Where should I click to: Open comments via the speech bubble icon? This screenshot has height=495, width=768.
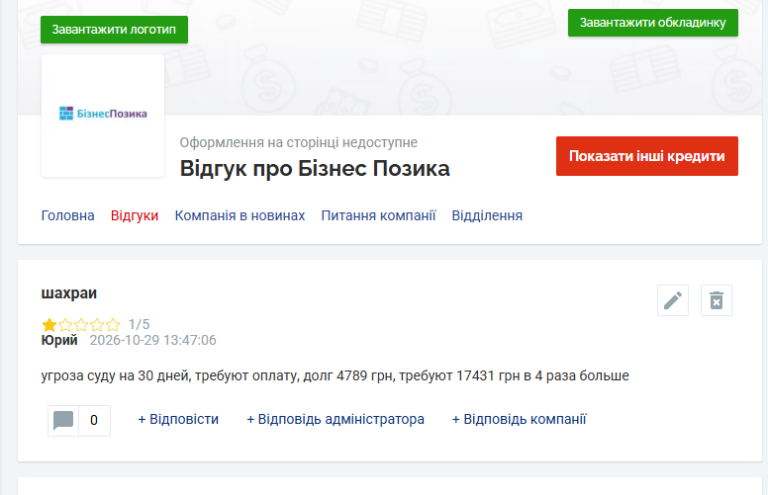pos(63,420)
